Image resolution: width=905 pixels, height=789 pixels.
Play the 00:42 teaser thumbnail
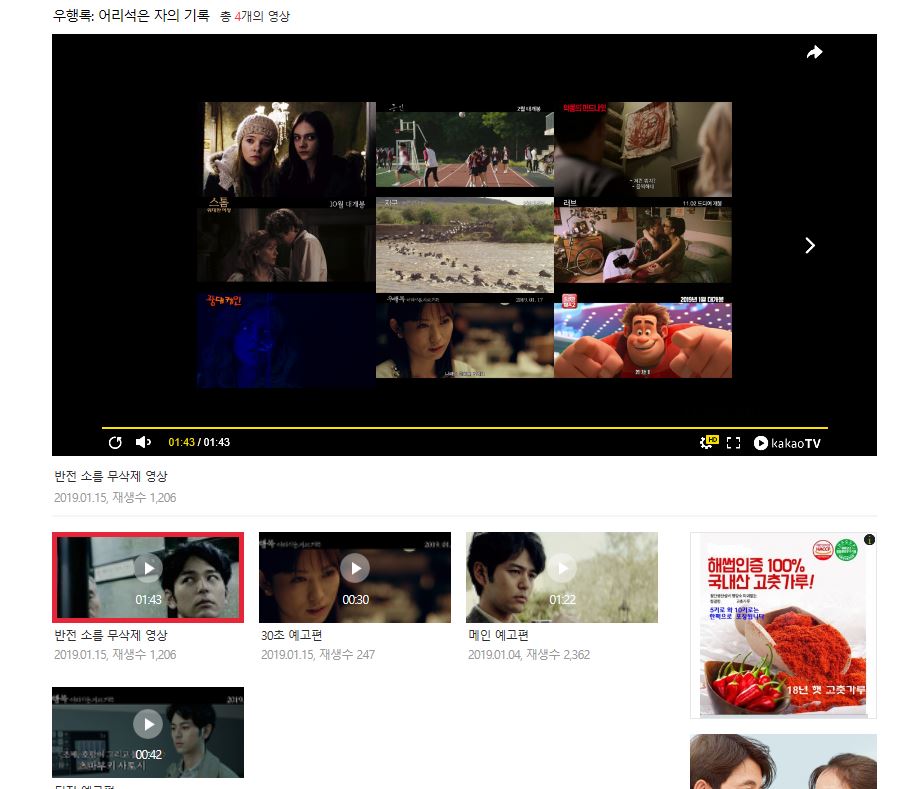[148, 732]
